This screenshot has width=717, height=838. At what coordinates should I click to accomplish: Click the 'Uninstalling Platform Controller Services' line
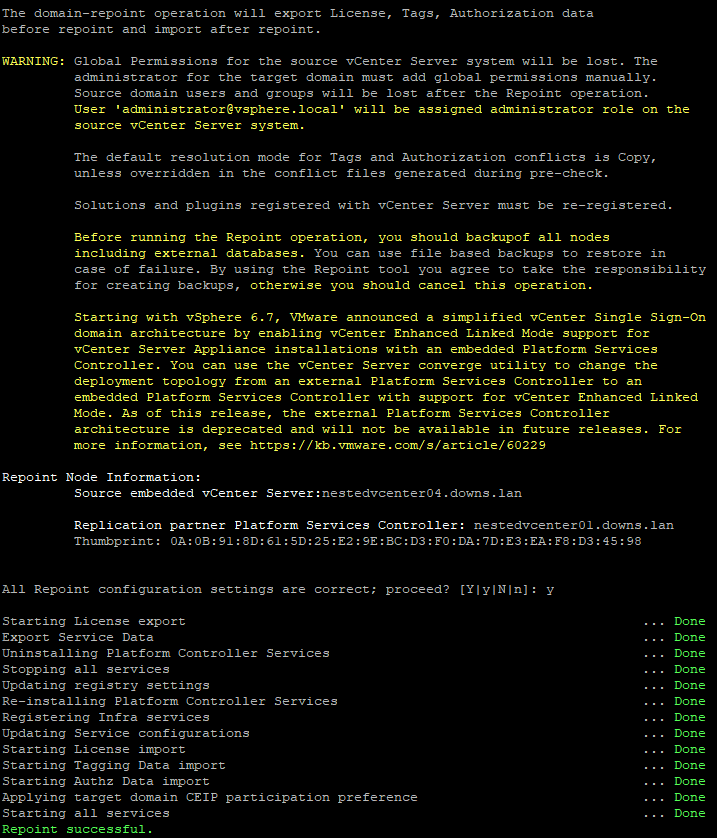tap(165, 653)
